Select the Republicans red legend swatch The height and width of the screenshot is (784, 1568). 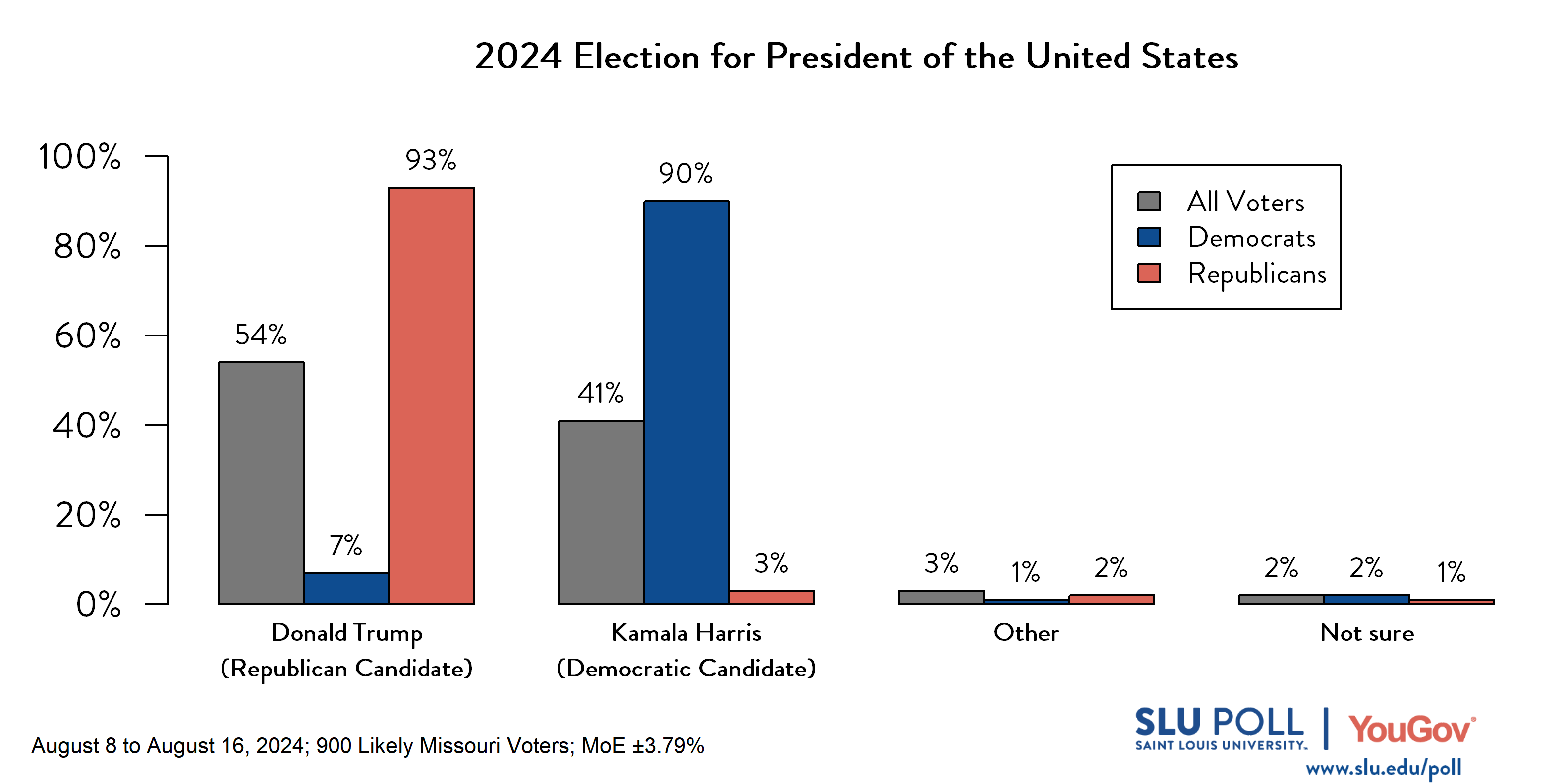(1148, 273)
